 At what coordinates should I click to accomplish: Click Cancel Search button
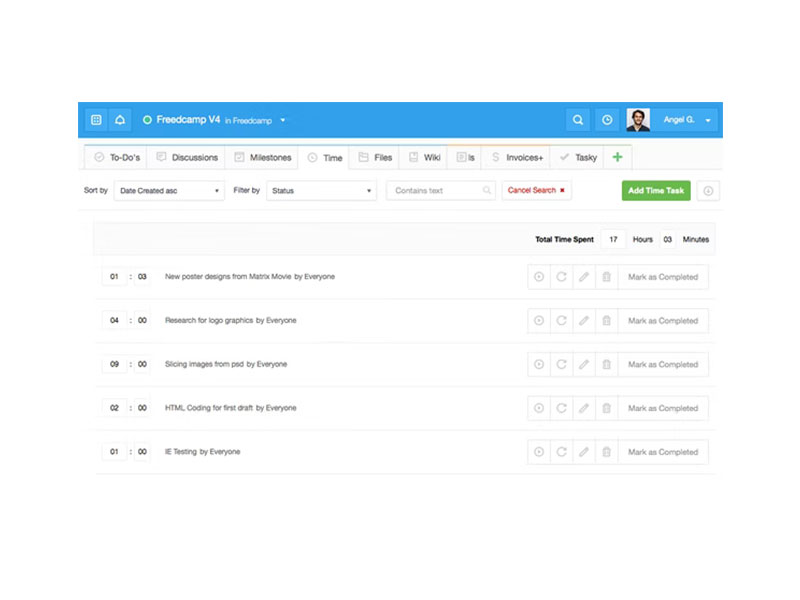point(536,190)
